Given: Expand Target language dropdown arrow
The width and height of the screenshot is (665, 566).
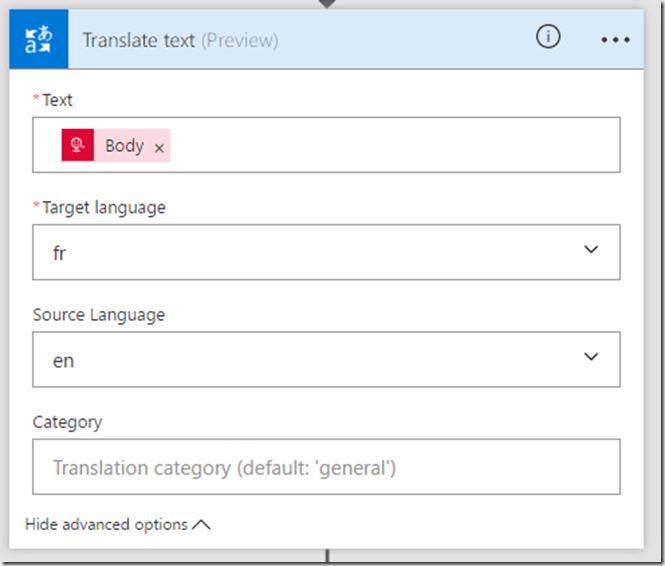Looking at the screenshot, I should 590,250.
